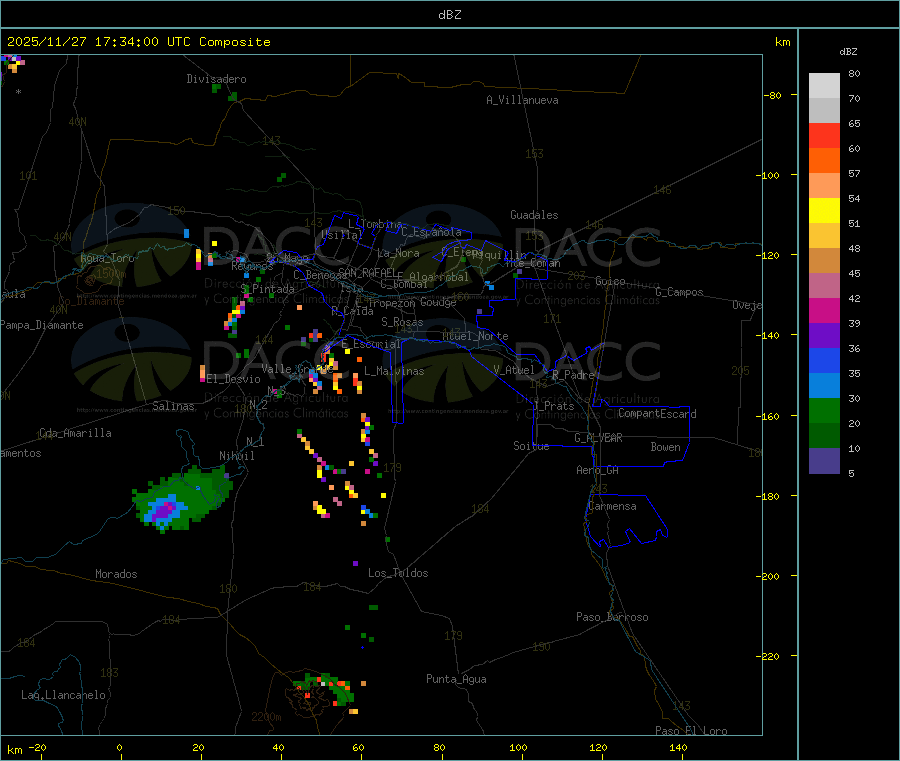Click the Cda_Amarilla location label
The height and width of the screenshot is (761, 900).
click(75, 433)
